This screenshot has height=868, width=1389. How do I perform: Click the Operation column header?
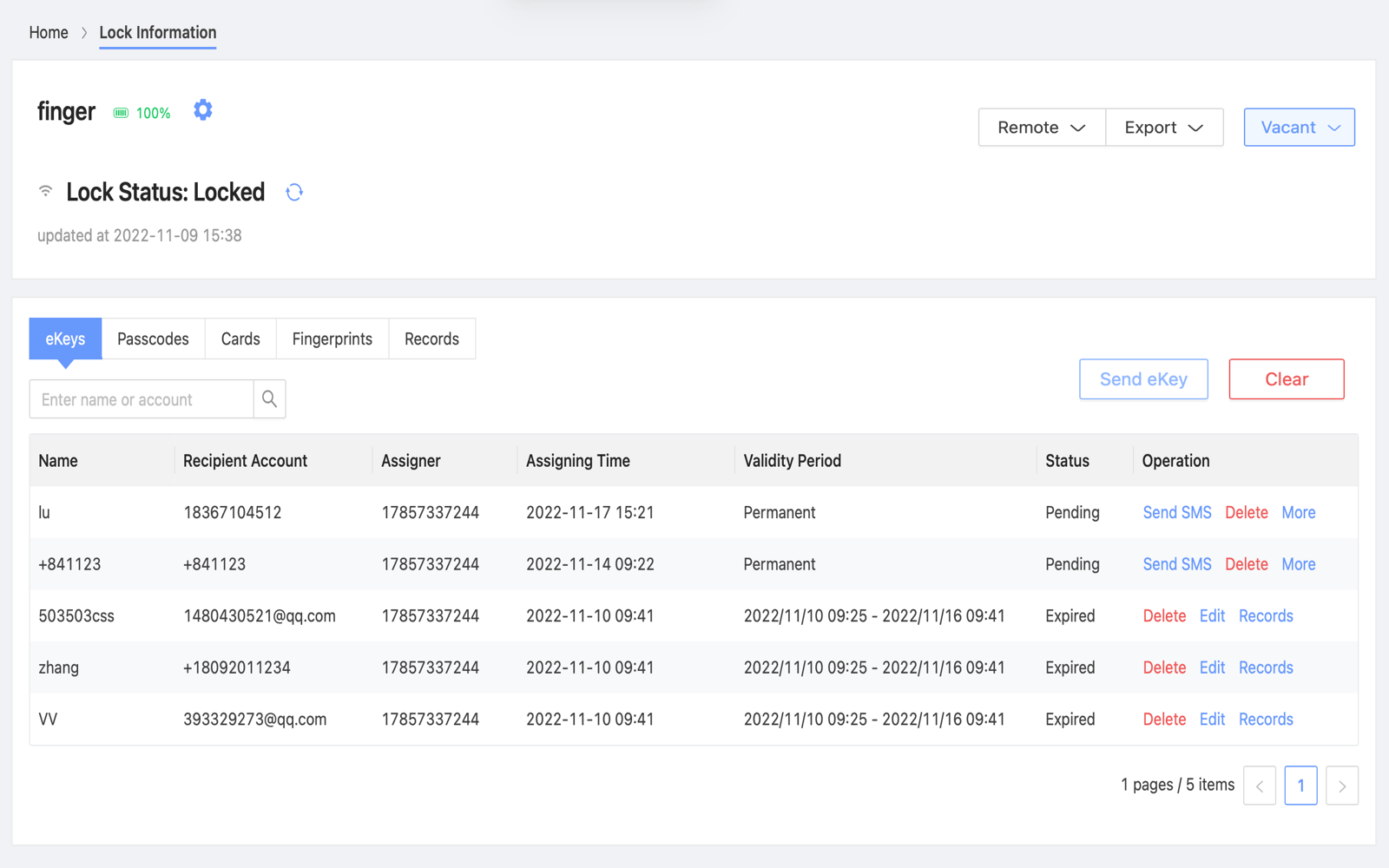click(1175, 461)
